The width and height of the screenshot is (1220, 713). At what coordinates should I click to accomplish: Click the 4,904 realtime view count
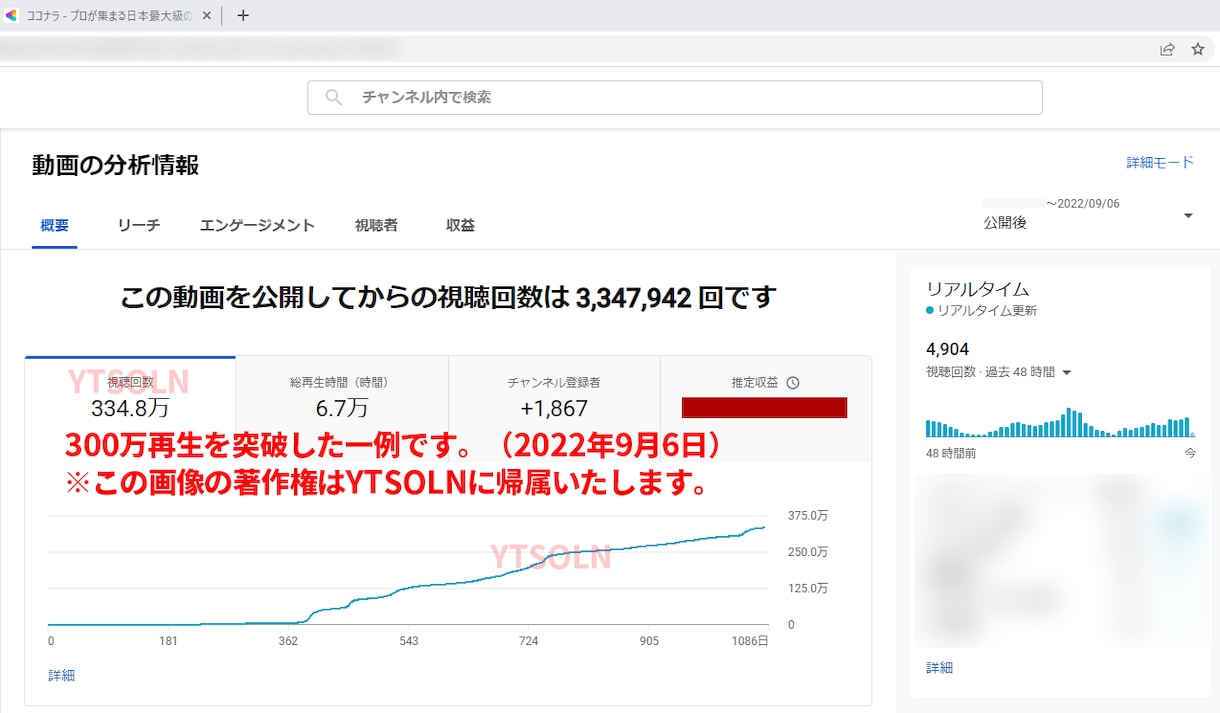click(948, 349)
